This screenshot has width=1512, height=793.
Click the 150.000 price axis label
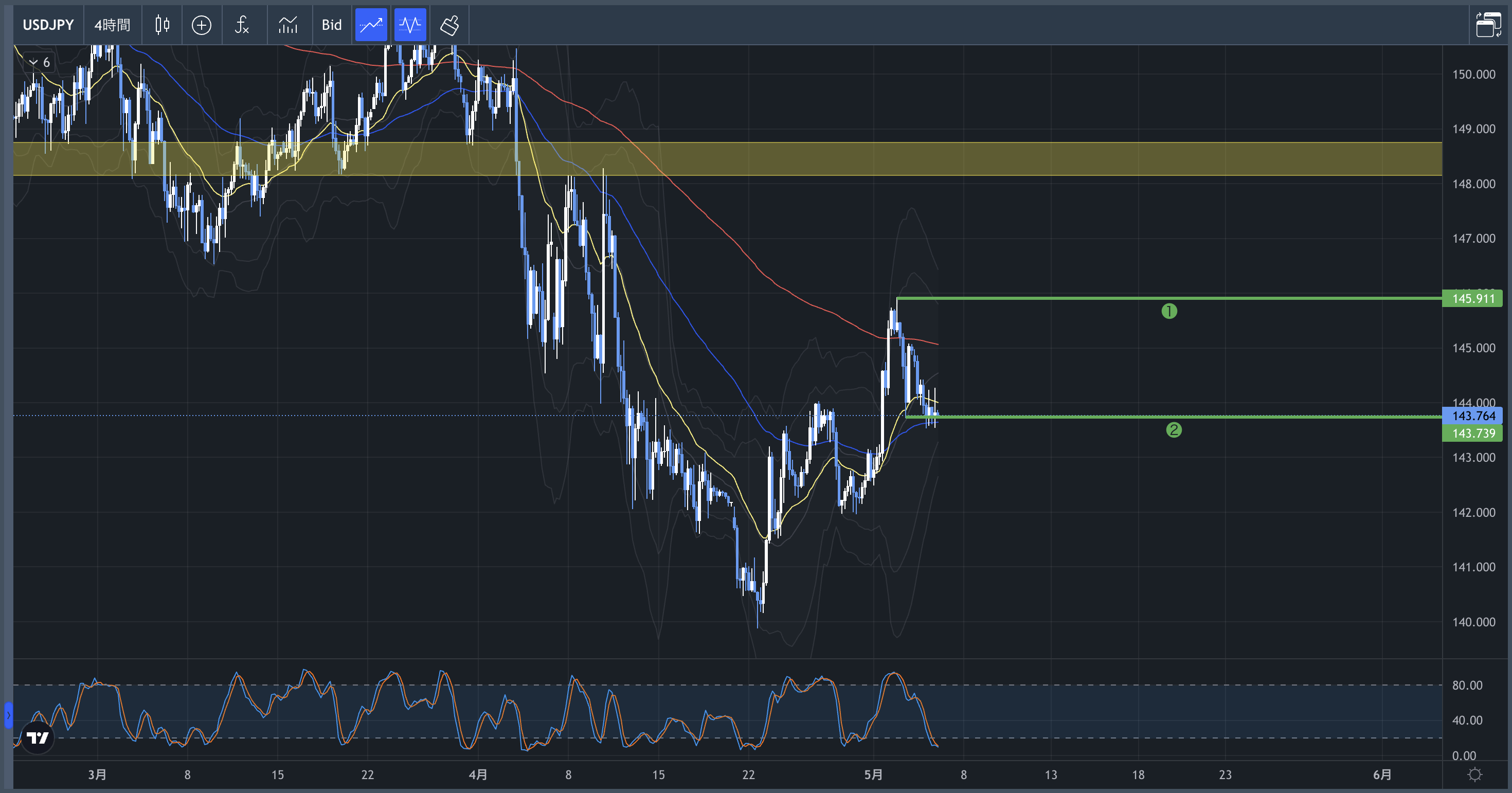[x=1473, y=75]
